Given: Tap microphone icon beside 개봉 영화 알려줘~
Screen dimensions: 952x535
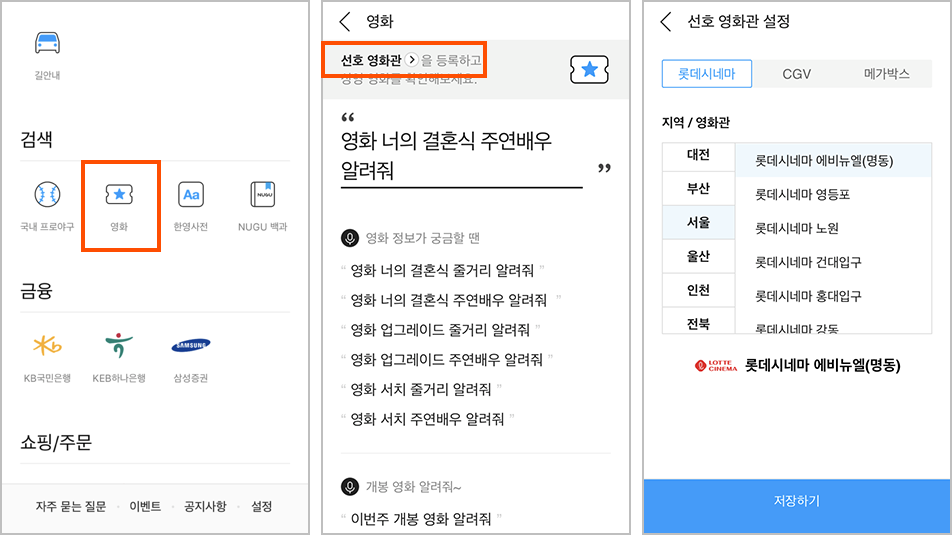Looking at the screenshot, I should pyautogui.click(x=350, y=487).
